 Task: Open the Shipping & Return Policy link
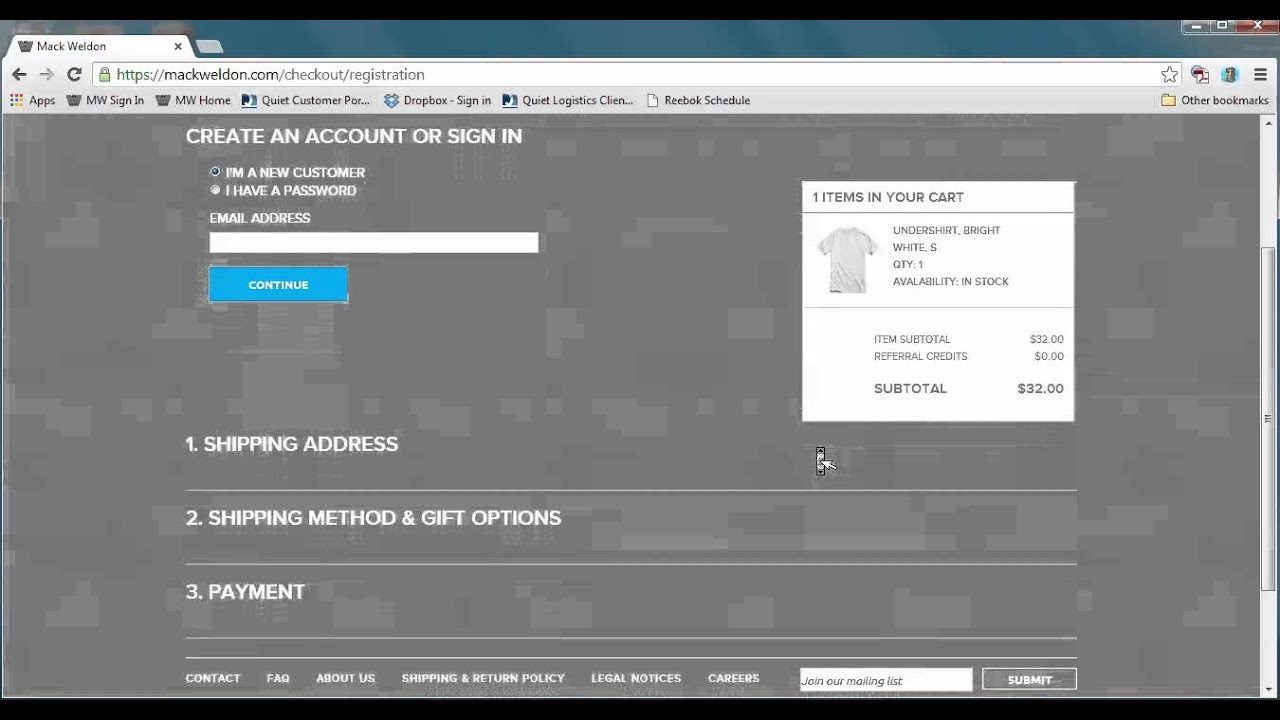click(x=483, y=678)
